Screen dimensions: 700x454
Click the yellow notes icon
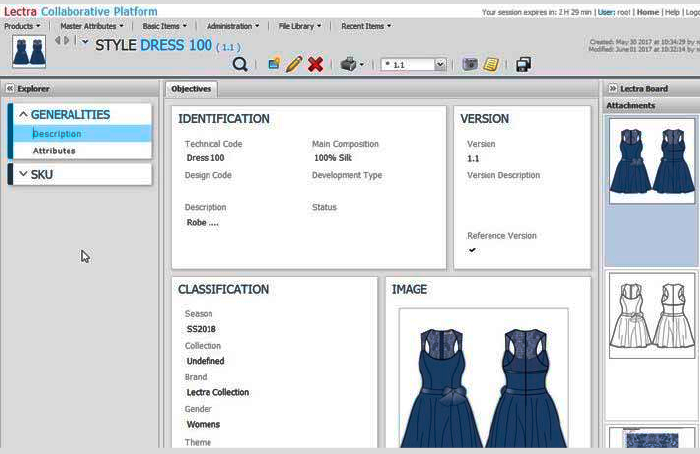point(491,65)
